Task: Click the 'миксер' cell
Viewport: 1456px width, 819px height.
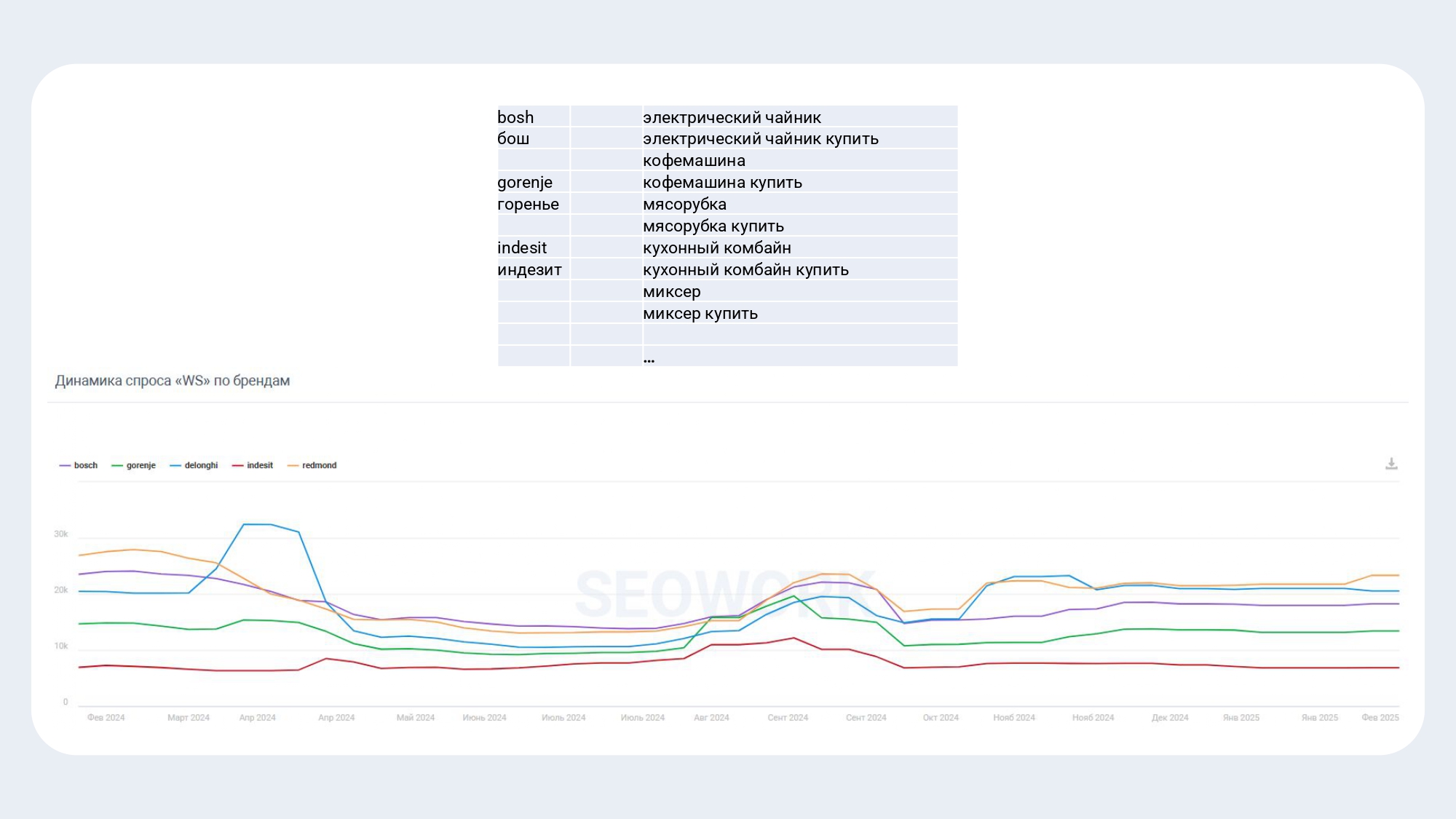Action: 800,291
